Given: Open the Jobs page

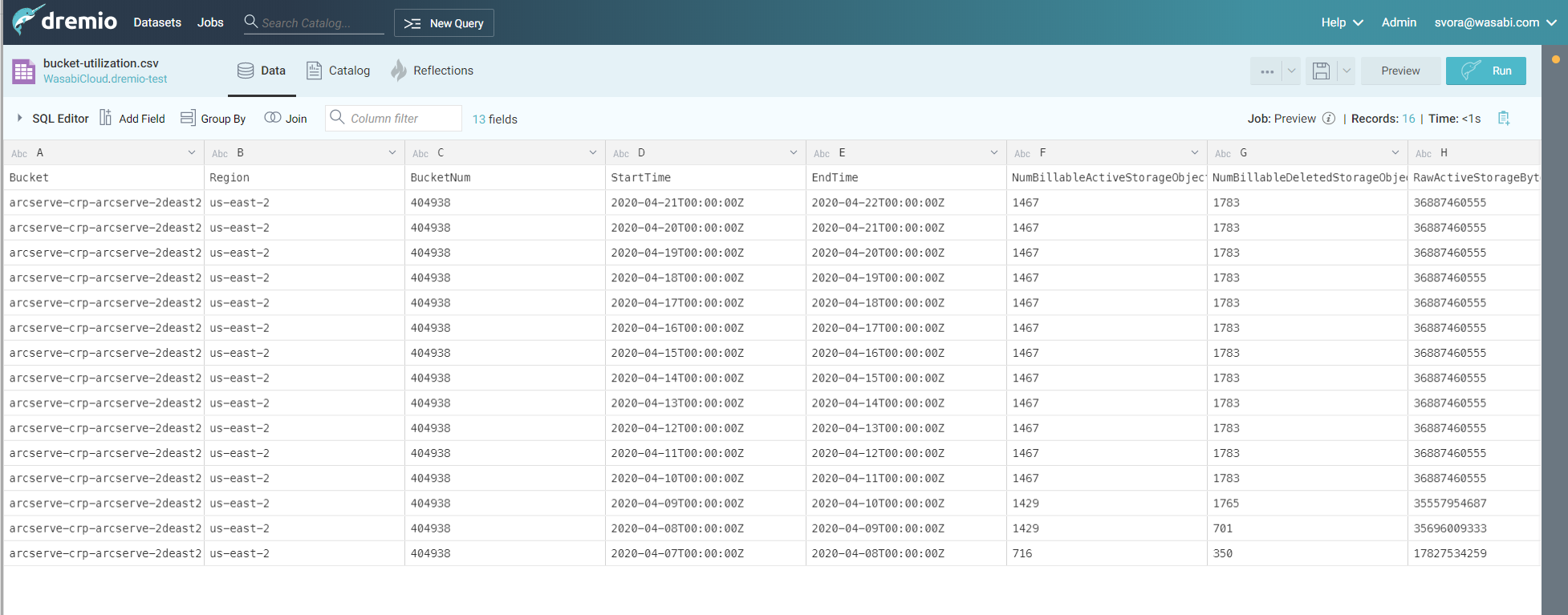Looking at the screenshot, I should point(210,22).
